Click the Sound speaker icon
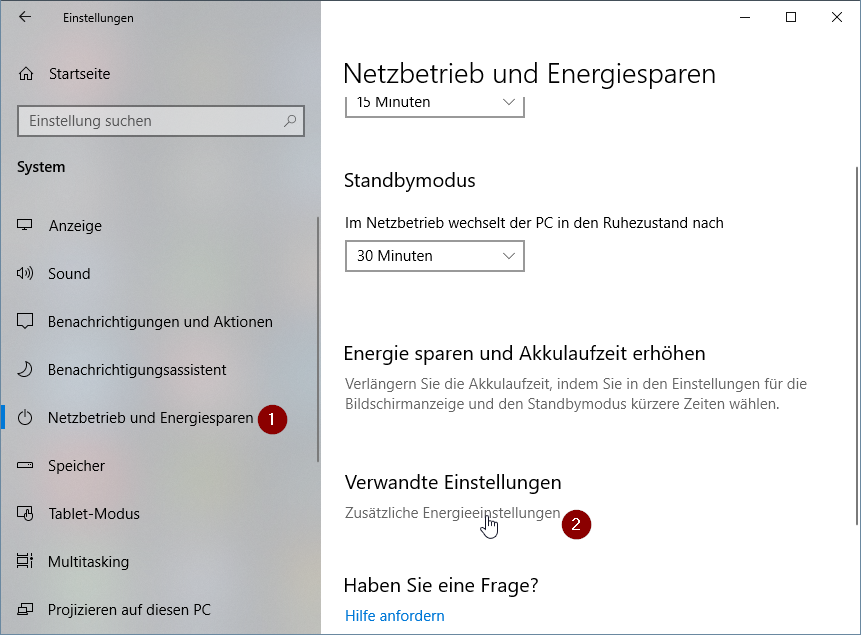Viewport: 861px width, 635px height. coord(25,273)
